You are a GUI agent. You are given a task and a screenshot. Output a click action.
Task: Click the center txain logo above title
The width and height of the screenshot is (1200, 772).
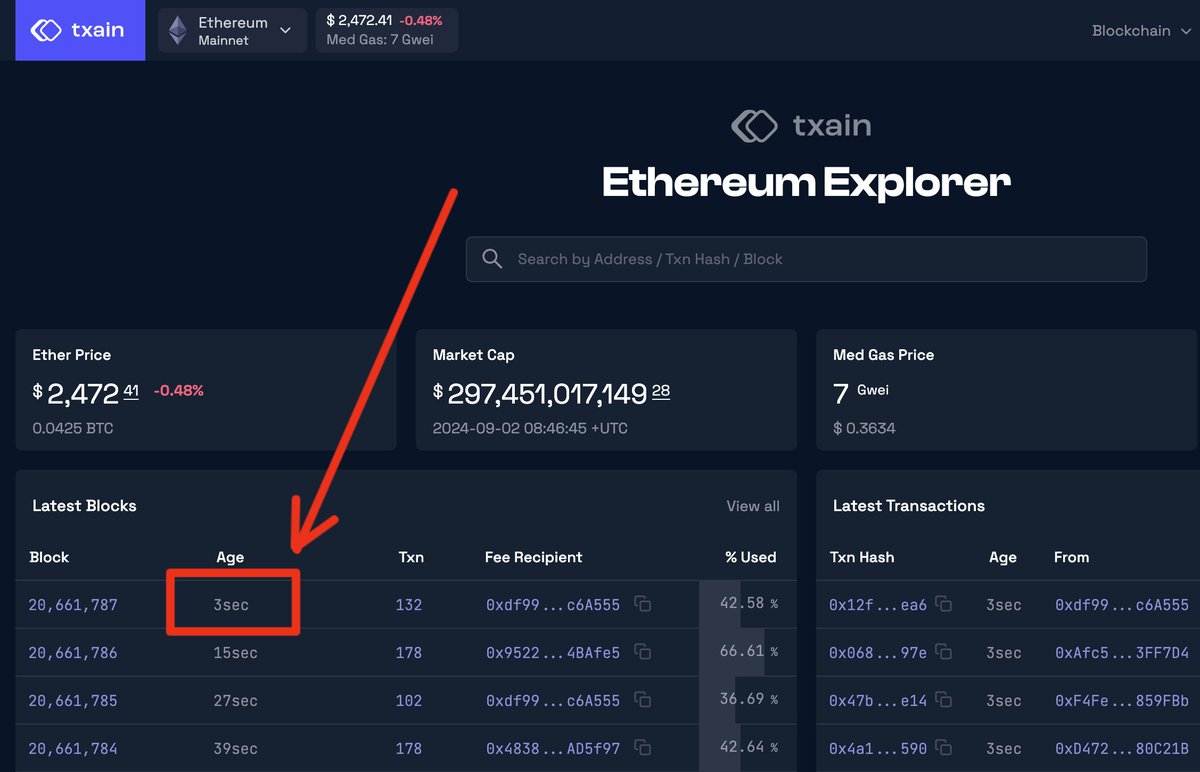[801, 125]
